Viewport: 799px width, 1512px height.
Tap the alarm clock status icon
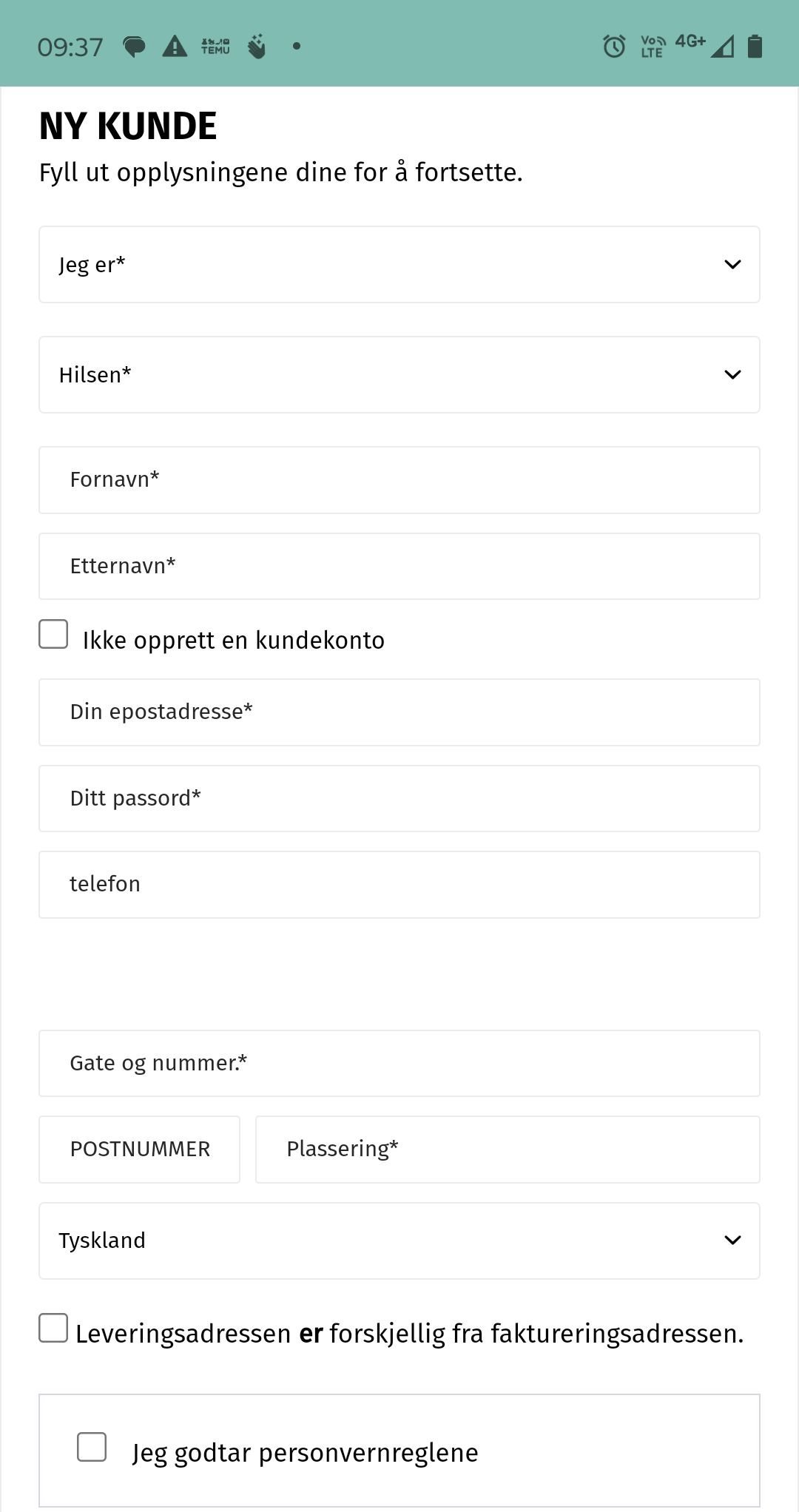coord(614,47)
